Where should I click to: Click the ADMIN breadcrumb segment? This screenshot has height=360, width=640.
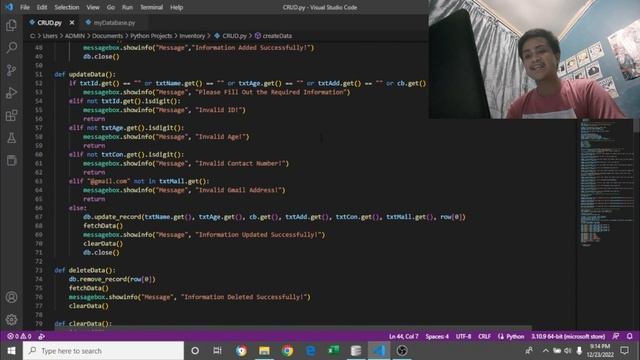click(x=75, y=36)
